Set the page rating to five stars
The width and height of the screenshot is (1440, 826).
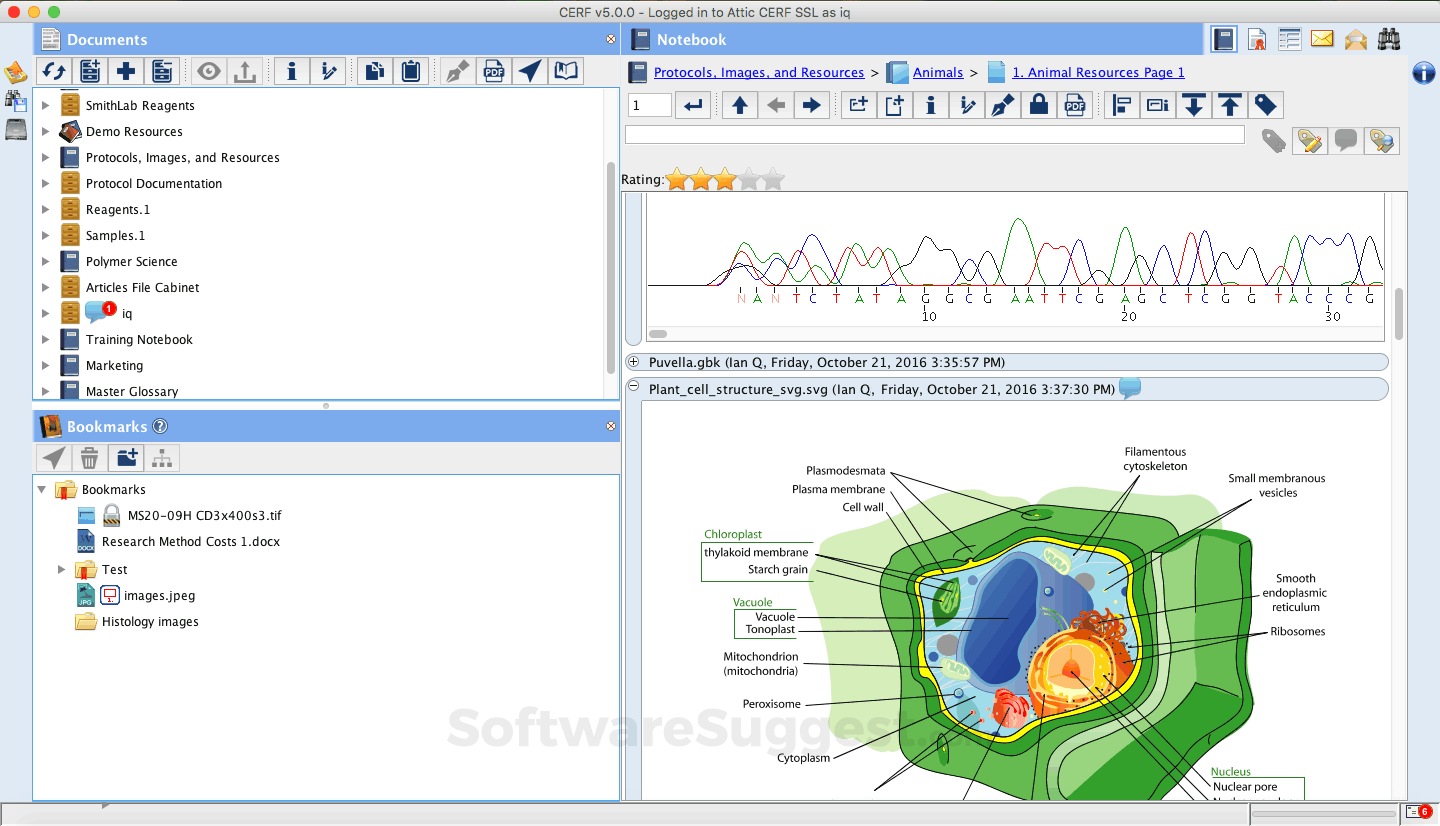[x=772, y=180]
